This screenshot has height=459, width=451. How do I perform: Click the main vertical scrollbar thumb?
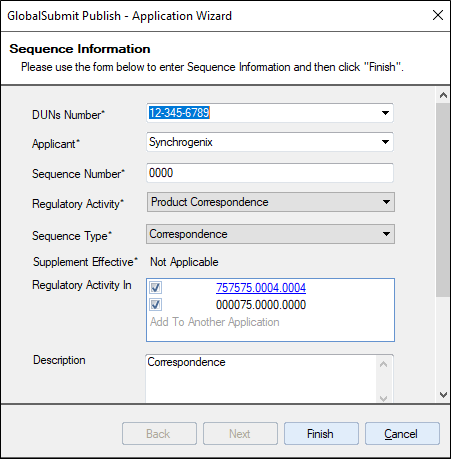click(x=443, y=200)
